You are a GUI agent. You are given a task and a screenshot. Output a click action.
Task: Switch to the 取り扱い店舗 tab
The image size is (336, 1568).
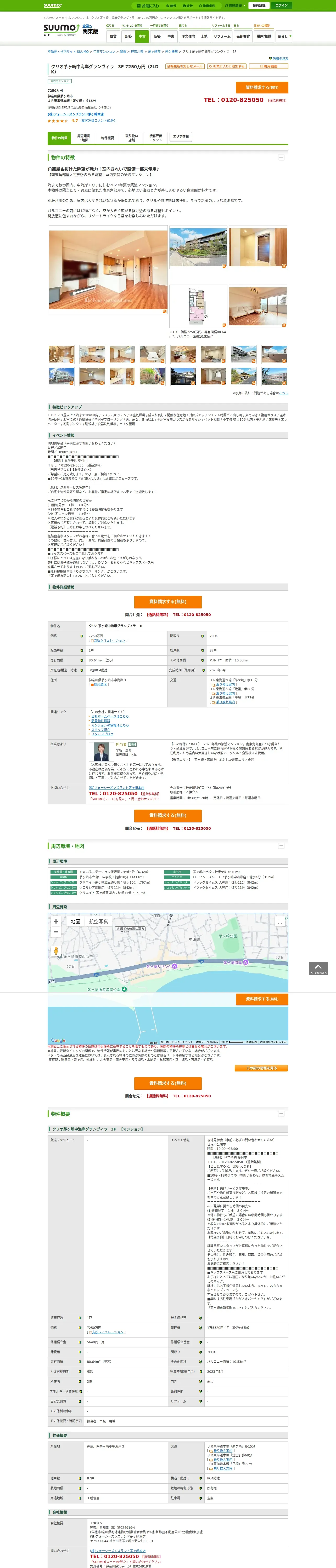(131, 138)
